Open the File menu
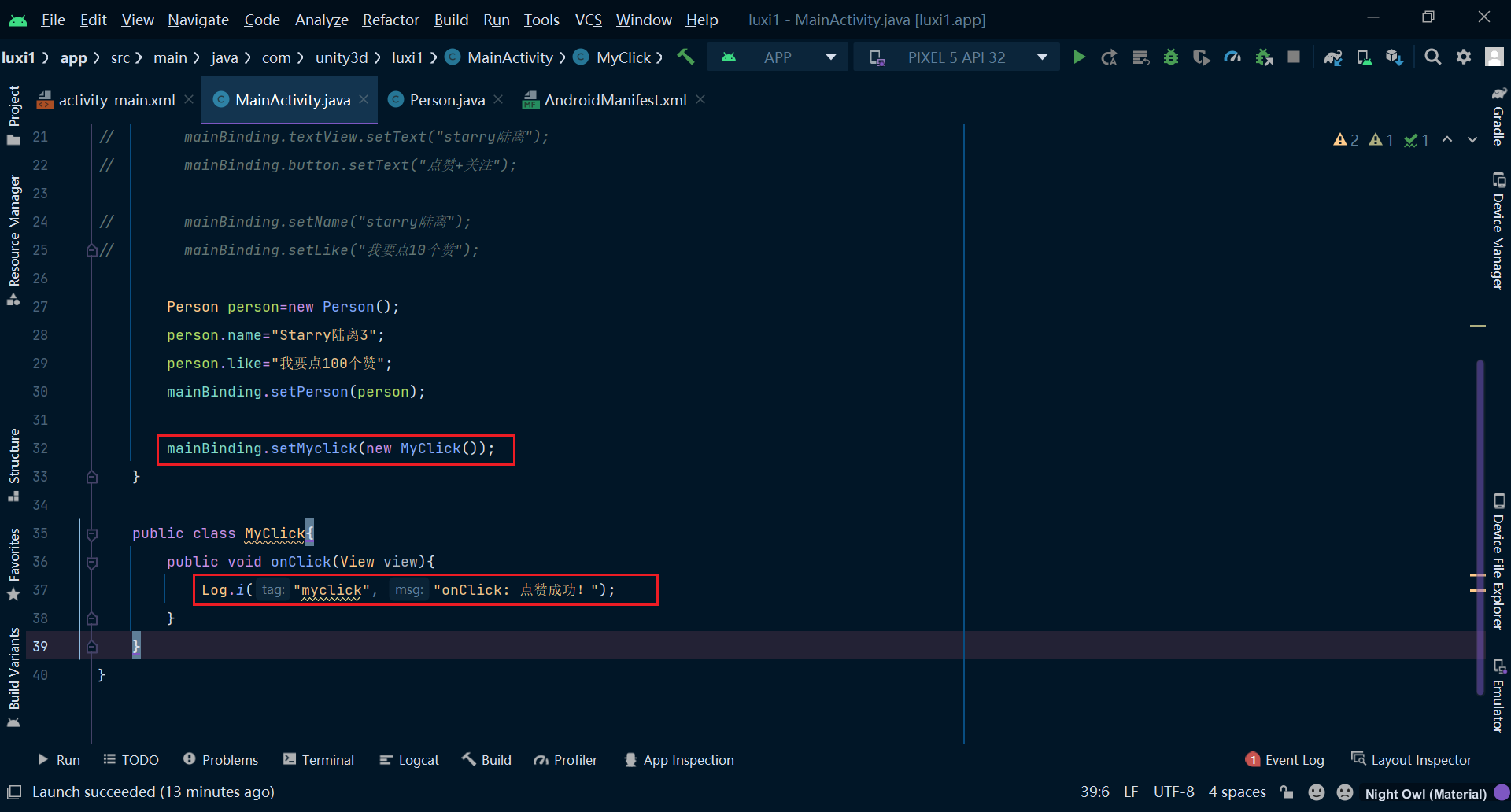1511x812 pixels. click(x=53, y=20)
